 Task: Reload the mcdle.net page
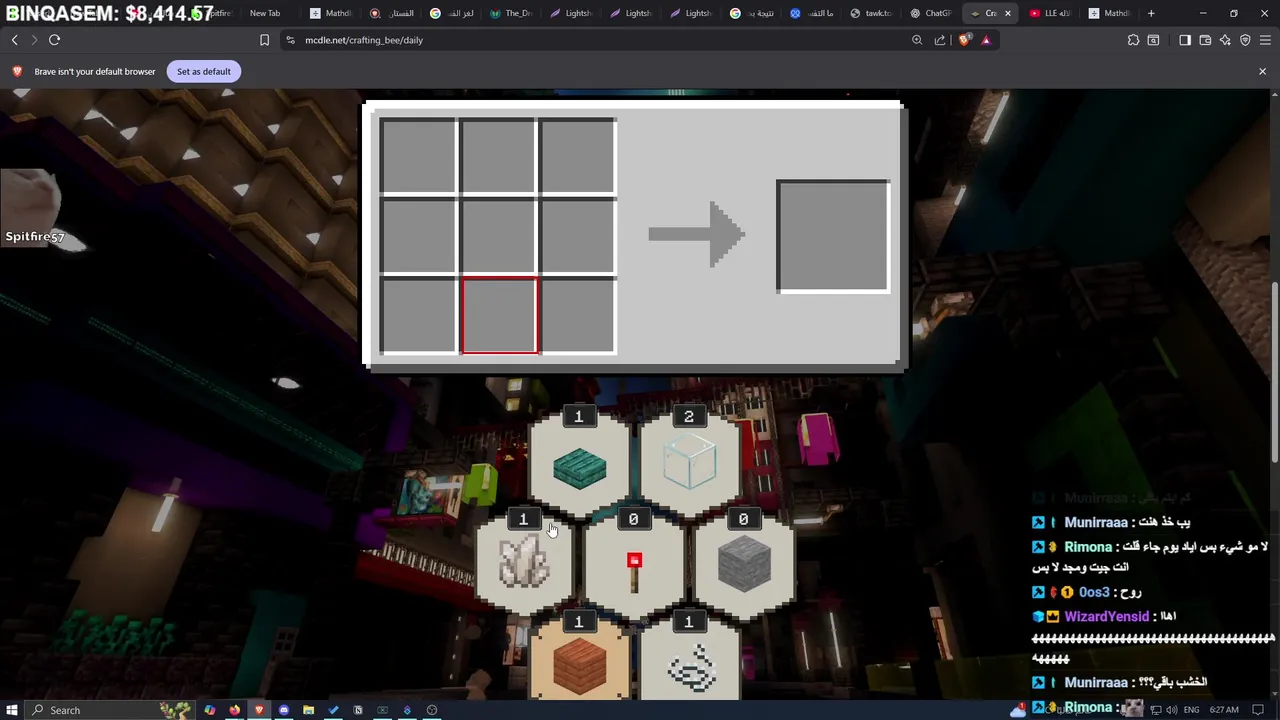[54, 40]
